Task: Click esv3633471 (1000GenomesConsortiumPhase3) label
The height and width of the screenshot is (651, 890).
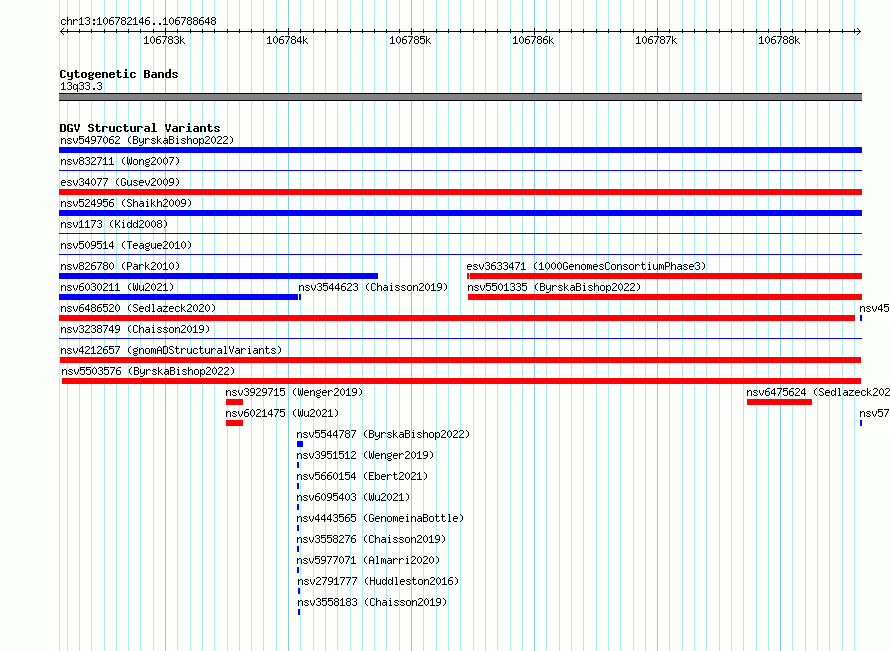Action: 586,266
